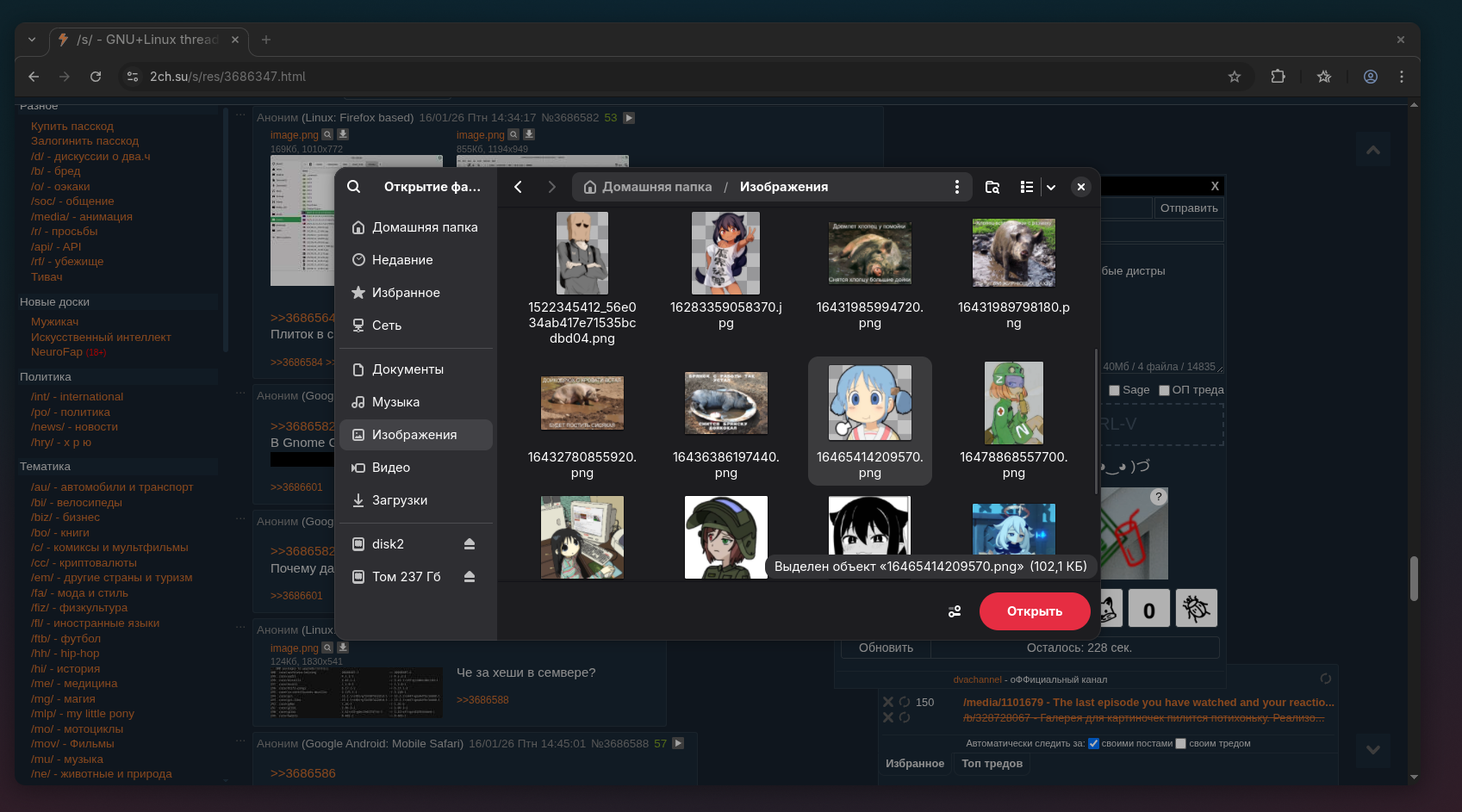Click the file dialog vertical scrollbar
Viewport: 1462px width, 812px height.
point(1096,421)
